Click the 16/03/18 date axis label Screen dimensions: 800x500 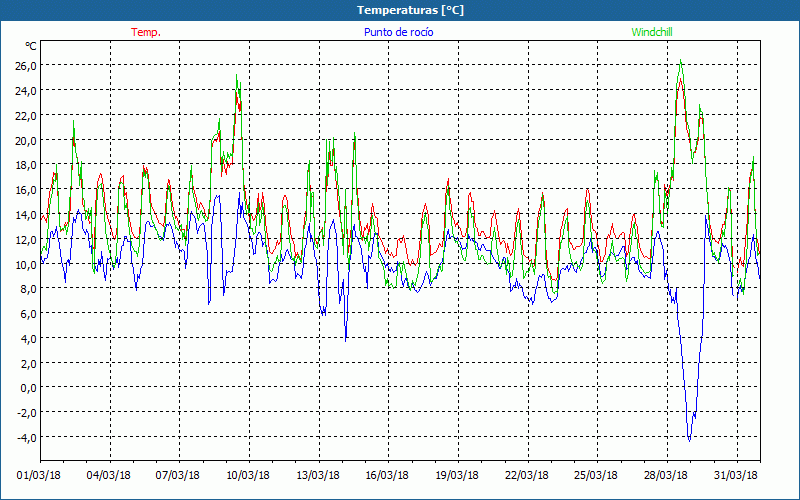[387, 475]
